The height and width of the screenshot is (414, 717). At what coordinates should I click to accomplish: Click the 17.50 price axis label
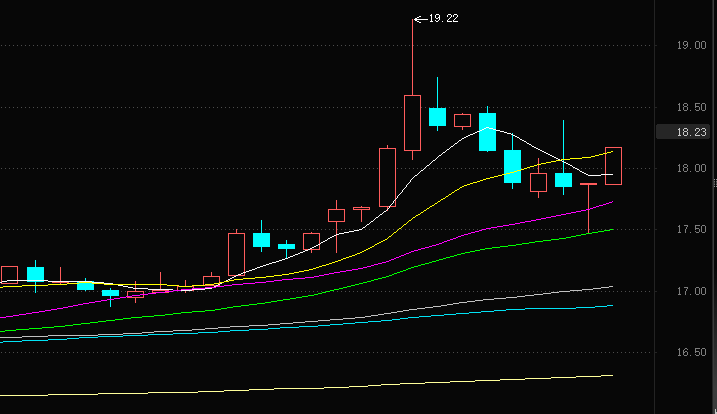pos(691,229)
